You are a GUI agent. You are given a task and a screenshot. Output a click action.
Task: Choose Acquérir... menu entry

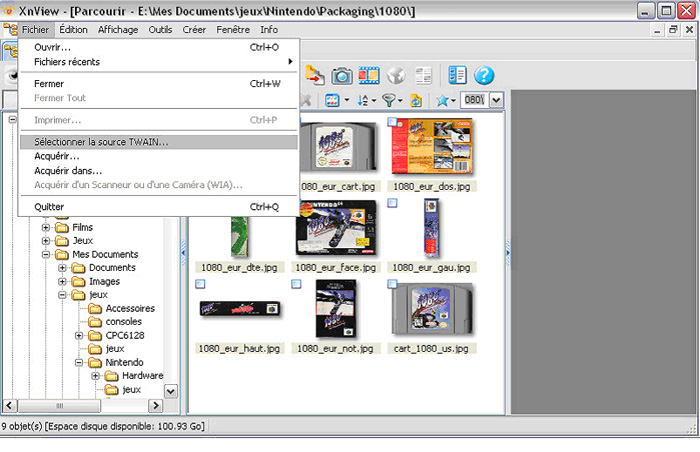(158, 156)
